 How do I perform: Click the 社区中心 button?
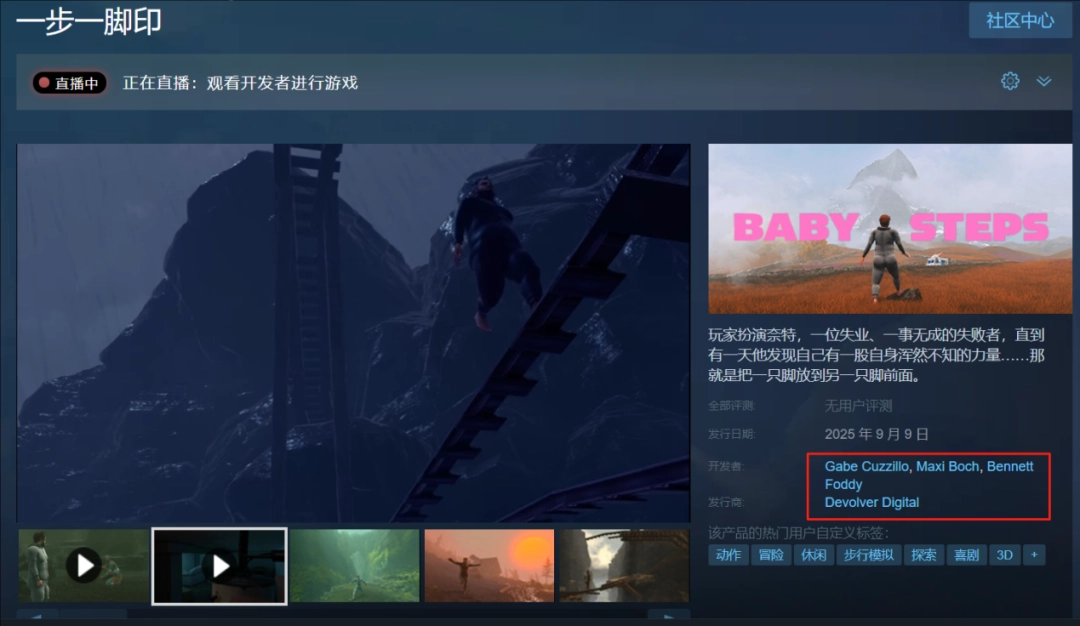(1020, 20)
